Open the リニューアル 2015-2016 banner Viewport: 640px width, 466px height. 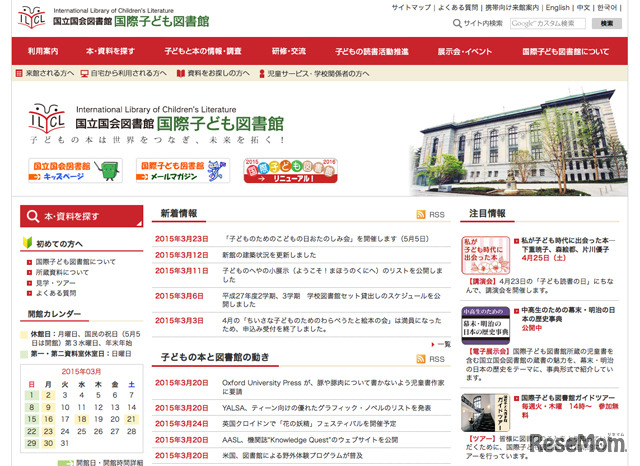click(x=291, y=171)
